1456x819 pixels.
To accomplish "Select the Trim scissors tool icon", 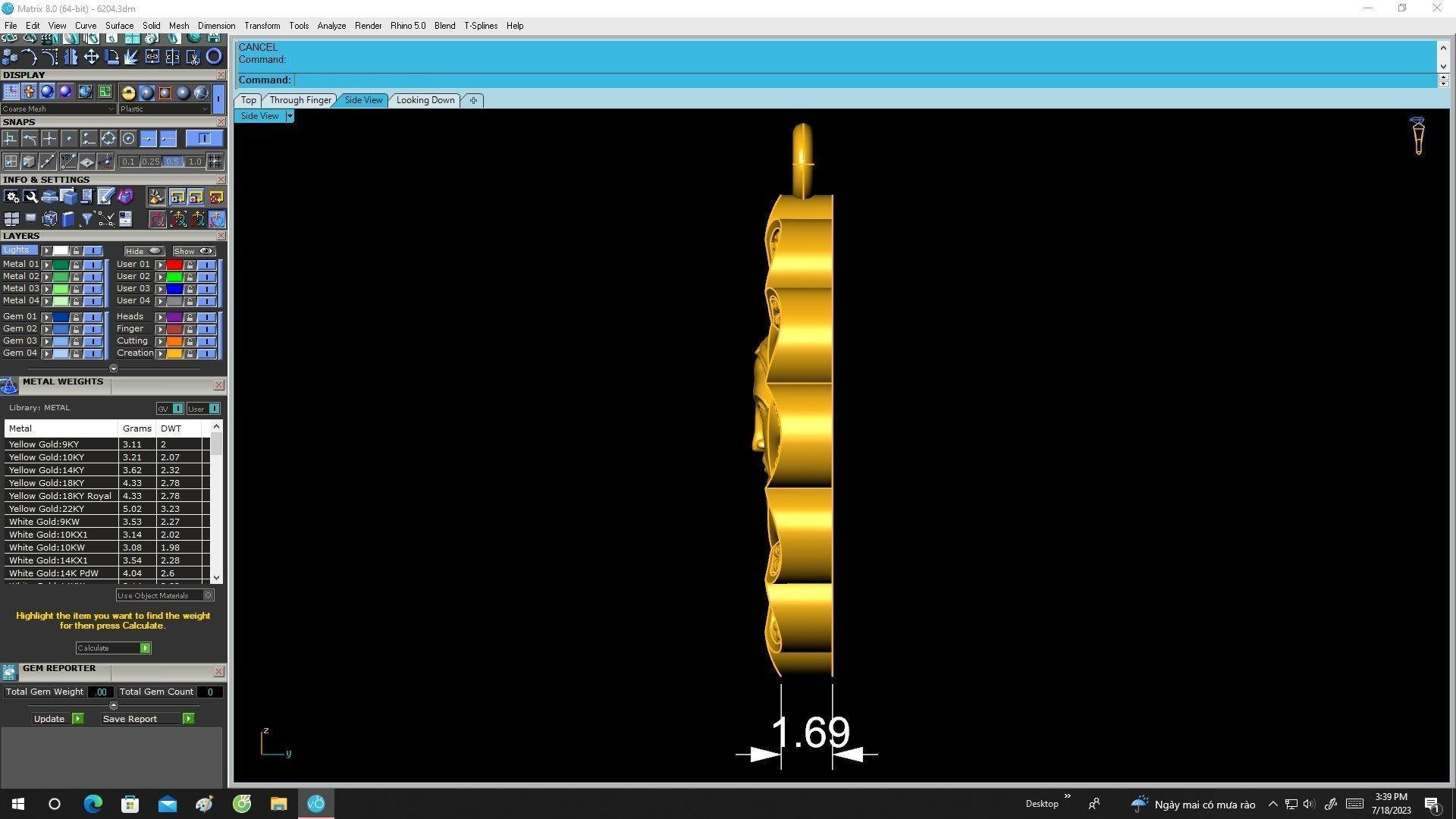I will tap(193, 56).
